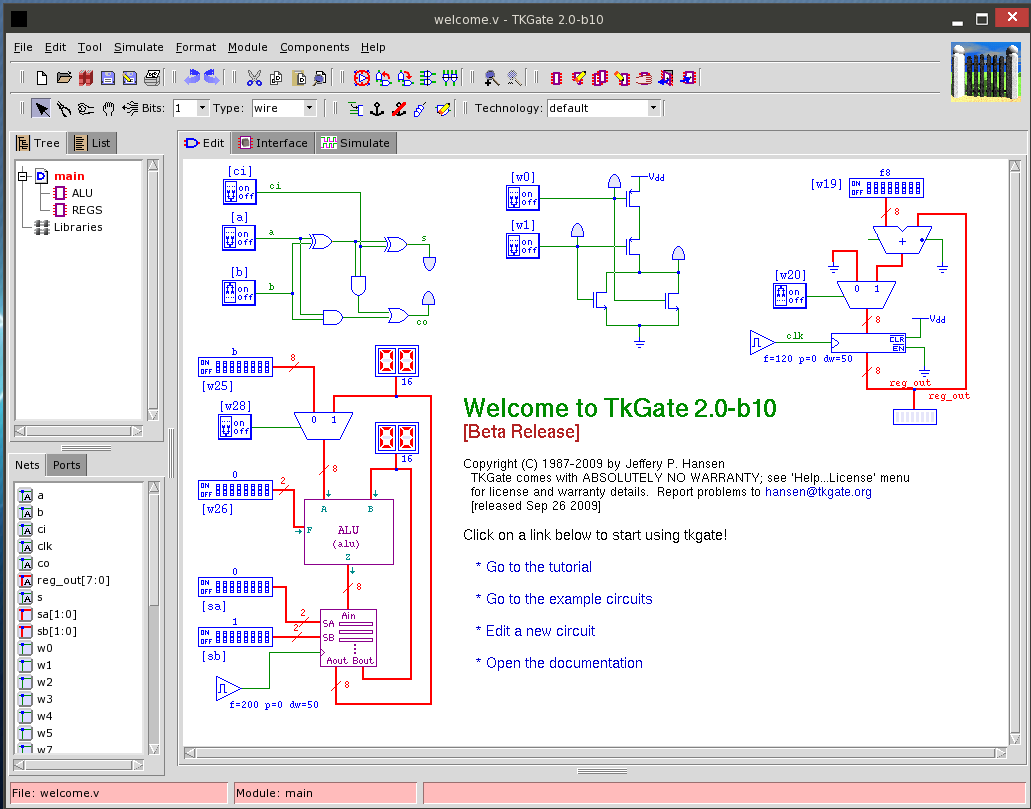Select the ALU module block in circuit
The image size is (1031, 809).
[348, 532]
